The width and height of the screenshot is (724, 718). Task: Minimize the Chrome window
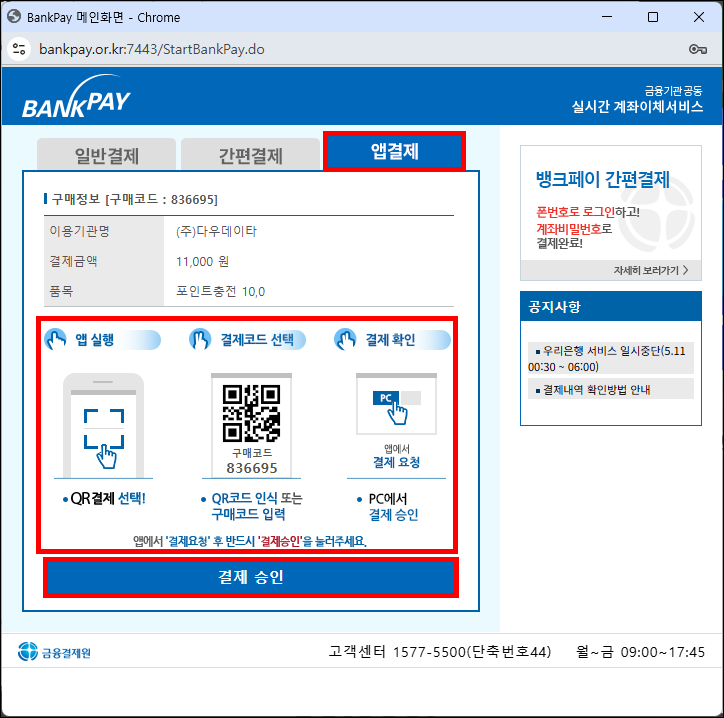click(607, 17)
